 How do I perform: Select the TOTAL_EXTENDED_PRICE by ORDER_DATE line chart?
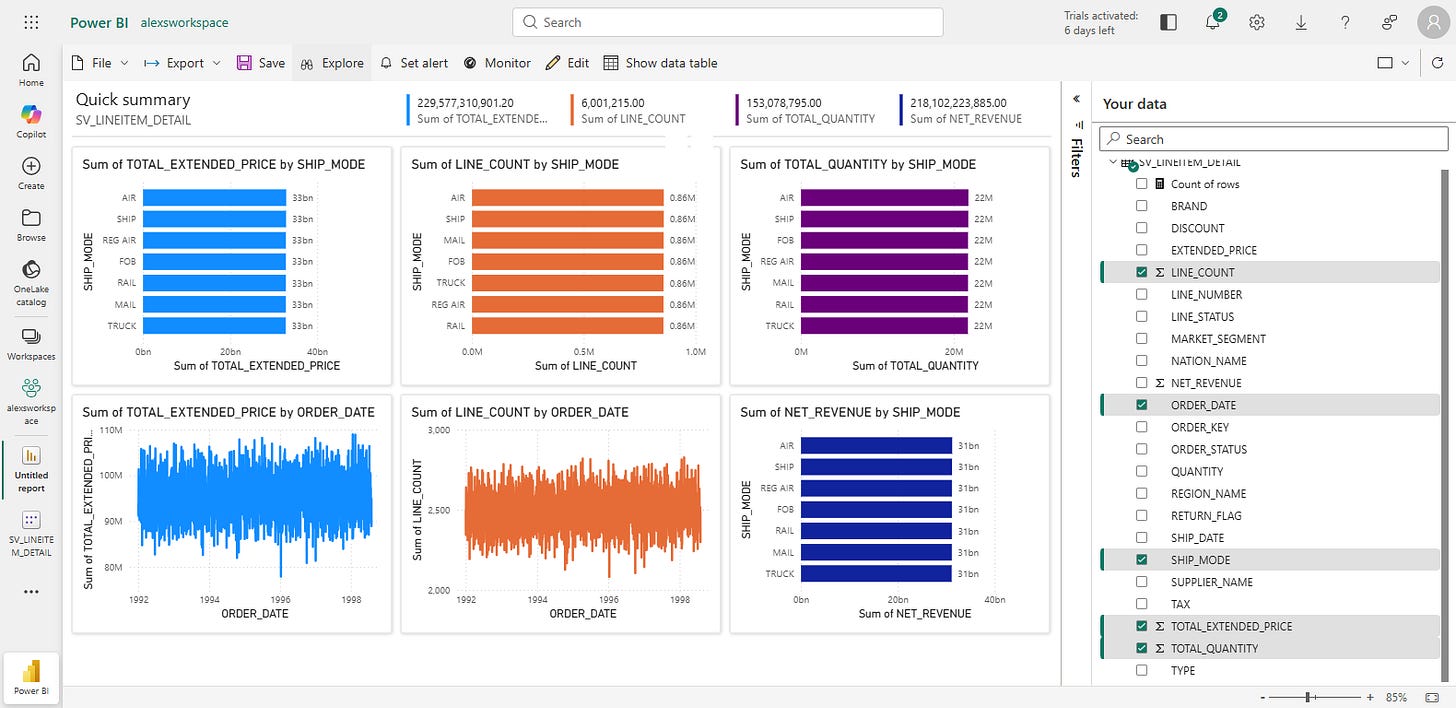coord(232,513)
